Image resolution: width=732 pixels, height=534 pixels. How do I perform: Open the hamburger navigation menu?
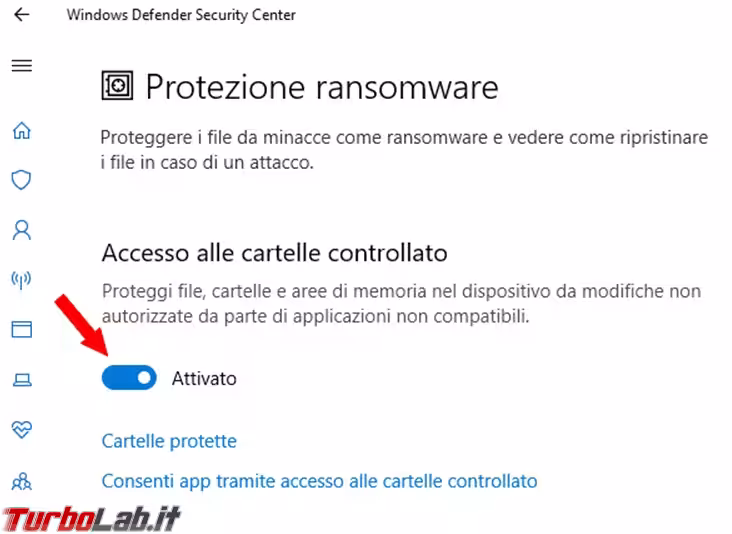21,66
